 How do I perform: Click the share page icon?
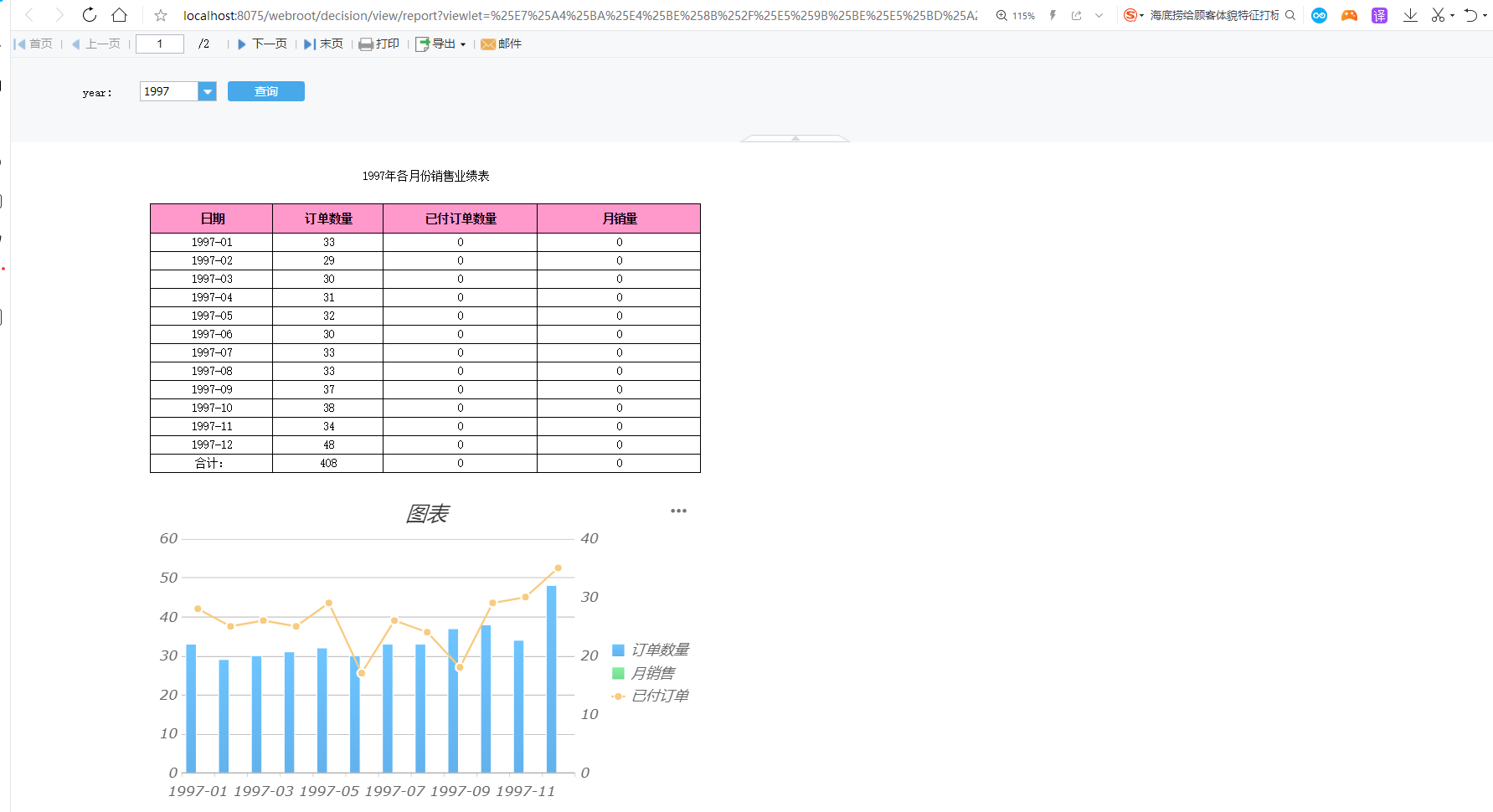[x=1077, y=15]
